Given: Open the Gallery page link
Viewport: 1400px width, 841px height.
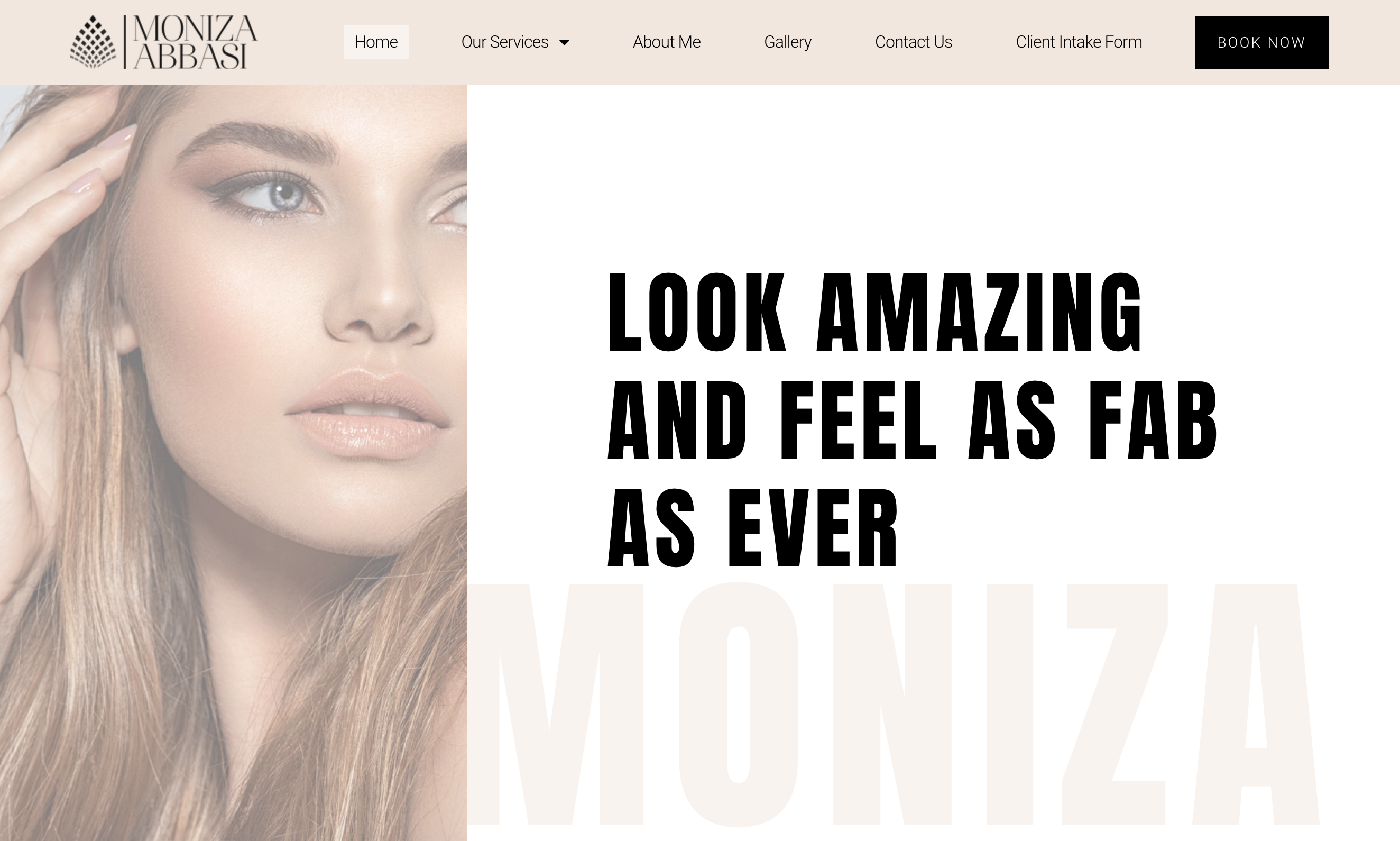Looking at the screenshot, I should coord(788,42).
